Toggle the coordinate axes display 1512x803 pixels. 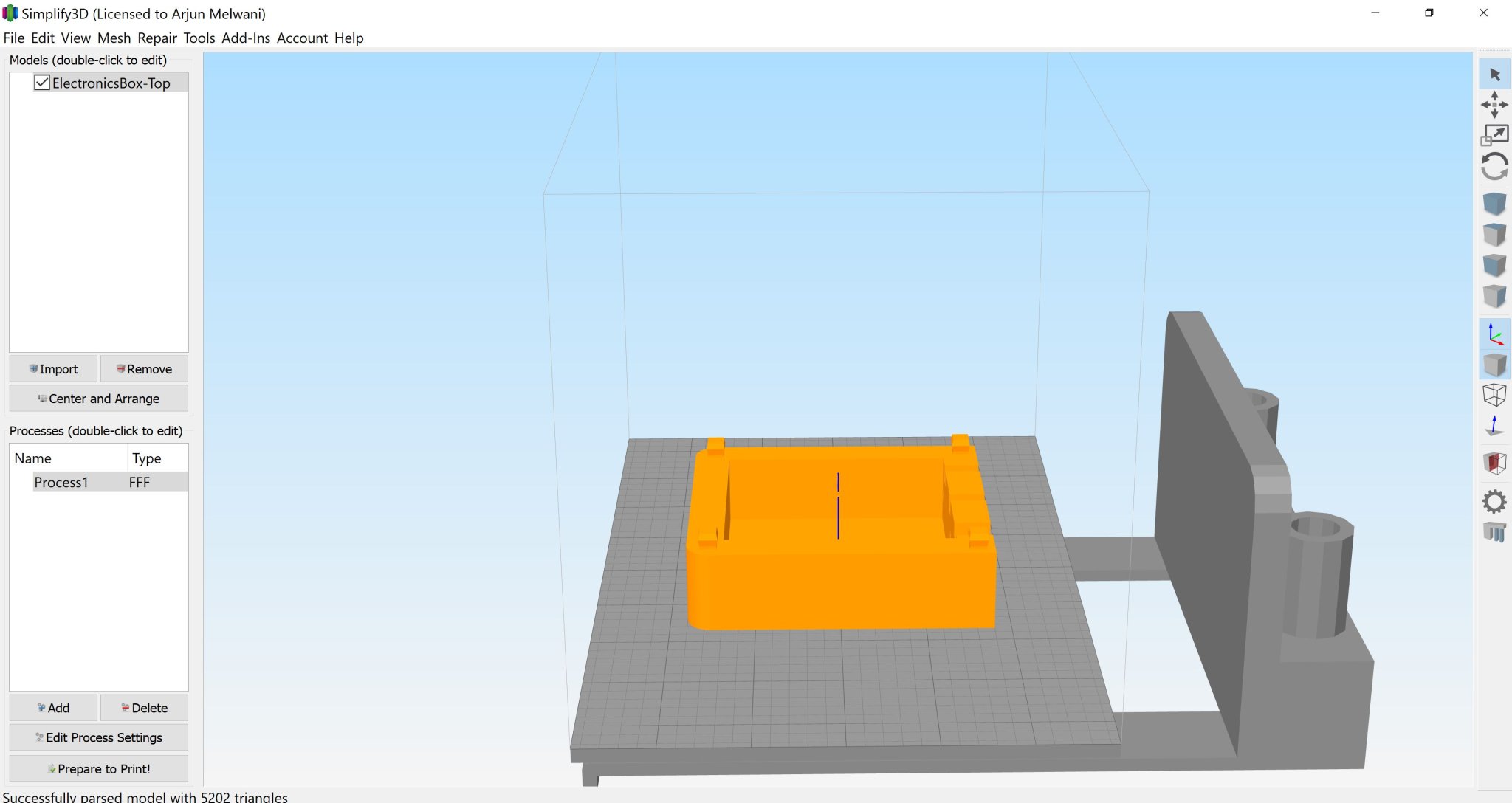tap(1494, 334)
